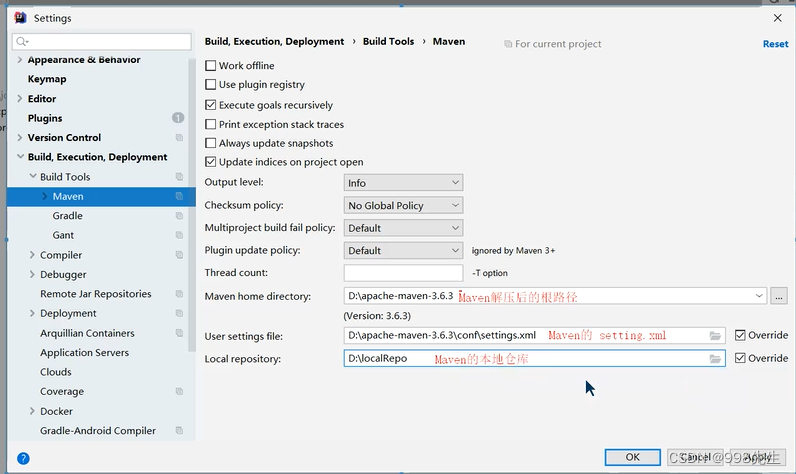796x474 pixels.
Task: Click the project-level icon beside Build Tools
Action: click(x=179, y=177)
